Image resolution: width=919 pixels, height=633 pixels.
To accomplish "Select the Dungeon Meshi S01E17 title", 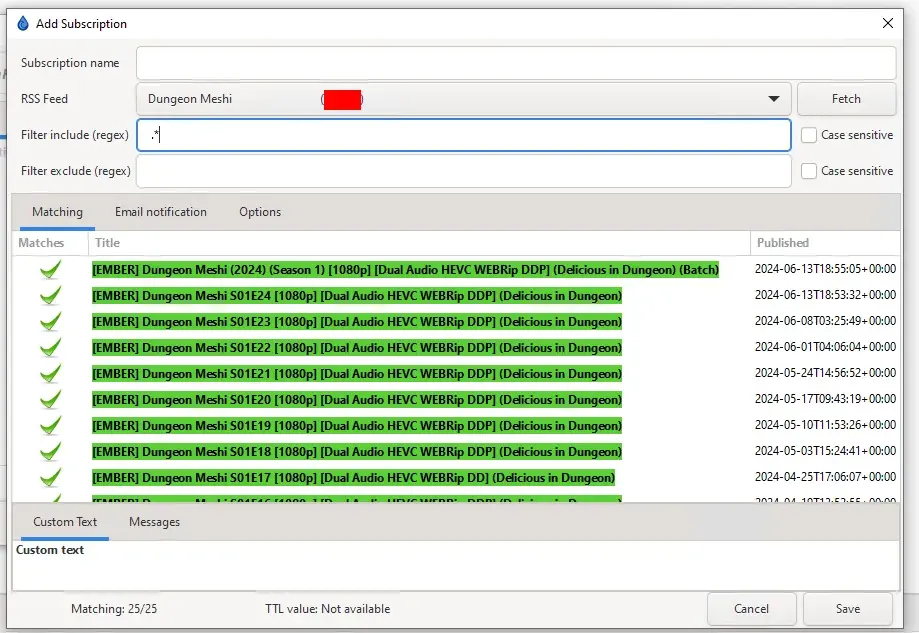I will [353, 478].
